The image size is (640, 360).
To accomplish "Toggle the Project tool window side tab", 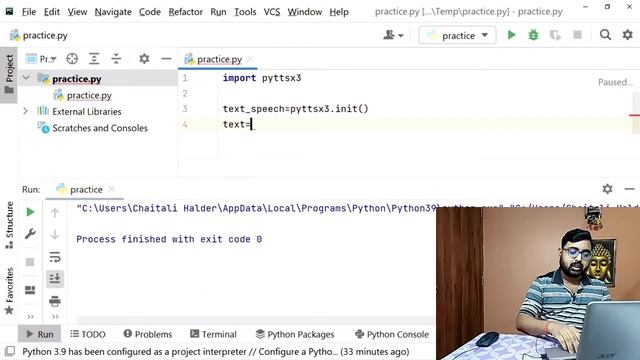I will (x=9, y=75).
